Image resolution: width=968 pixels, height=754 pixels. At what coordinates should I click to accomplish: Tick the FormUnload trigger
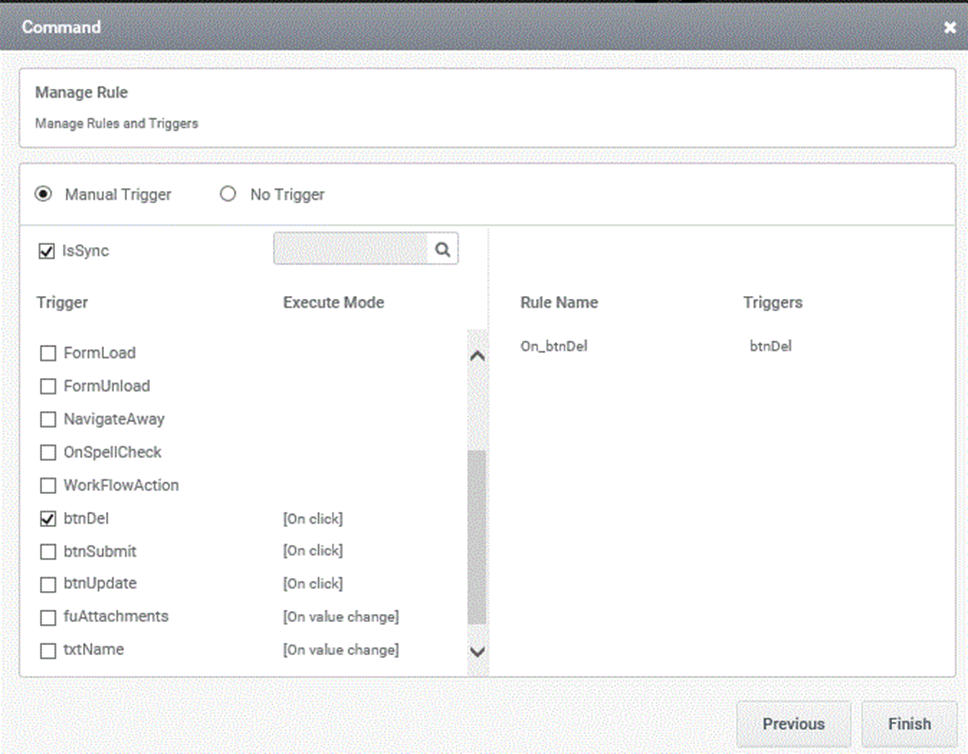click(48, 387)
